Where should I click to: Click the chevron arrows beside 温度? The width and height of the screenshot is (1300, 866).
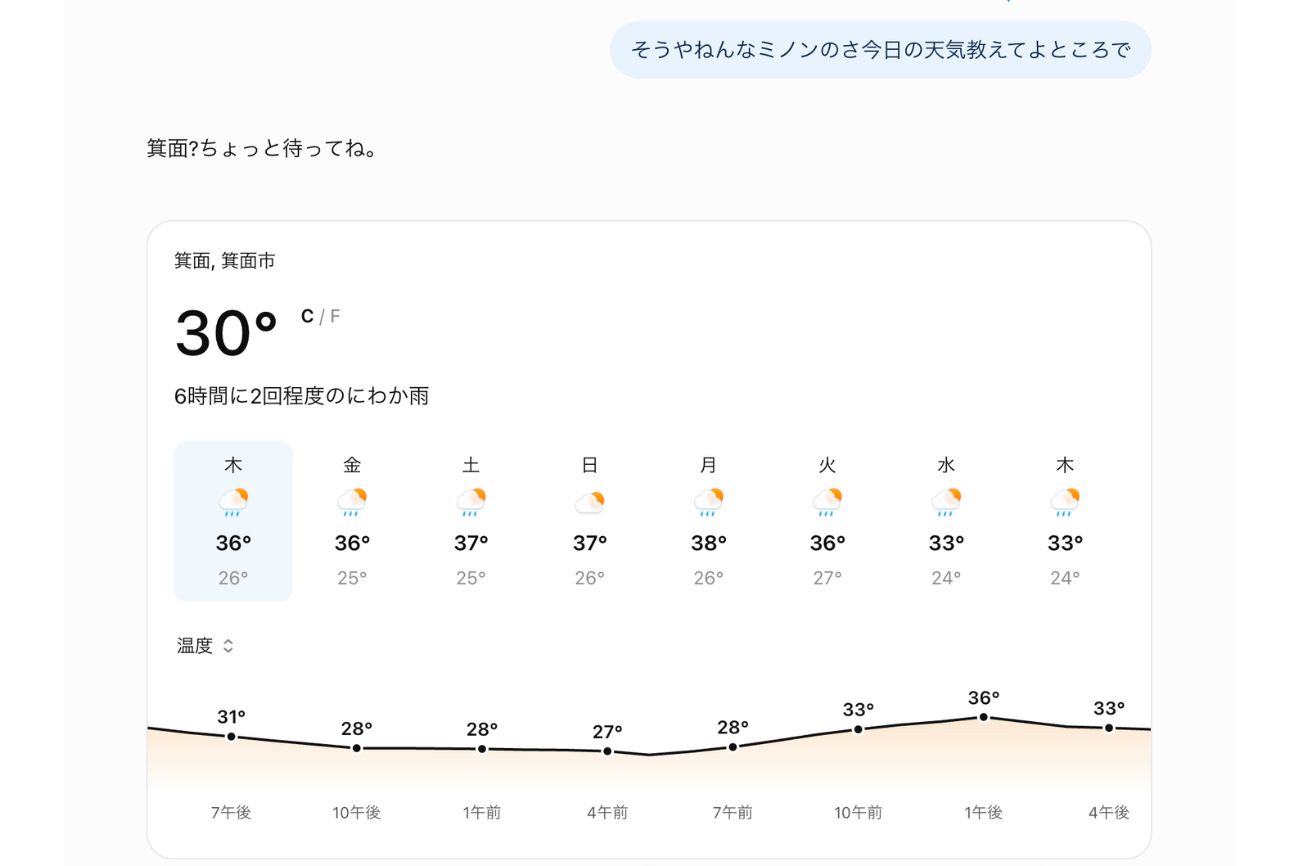tap(228, 646)
